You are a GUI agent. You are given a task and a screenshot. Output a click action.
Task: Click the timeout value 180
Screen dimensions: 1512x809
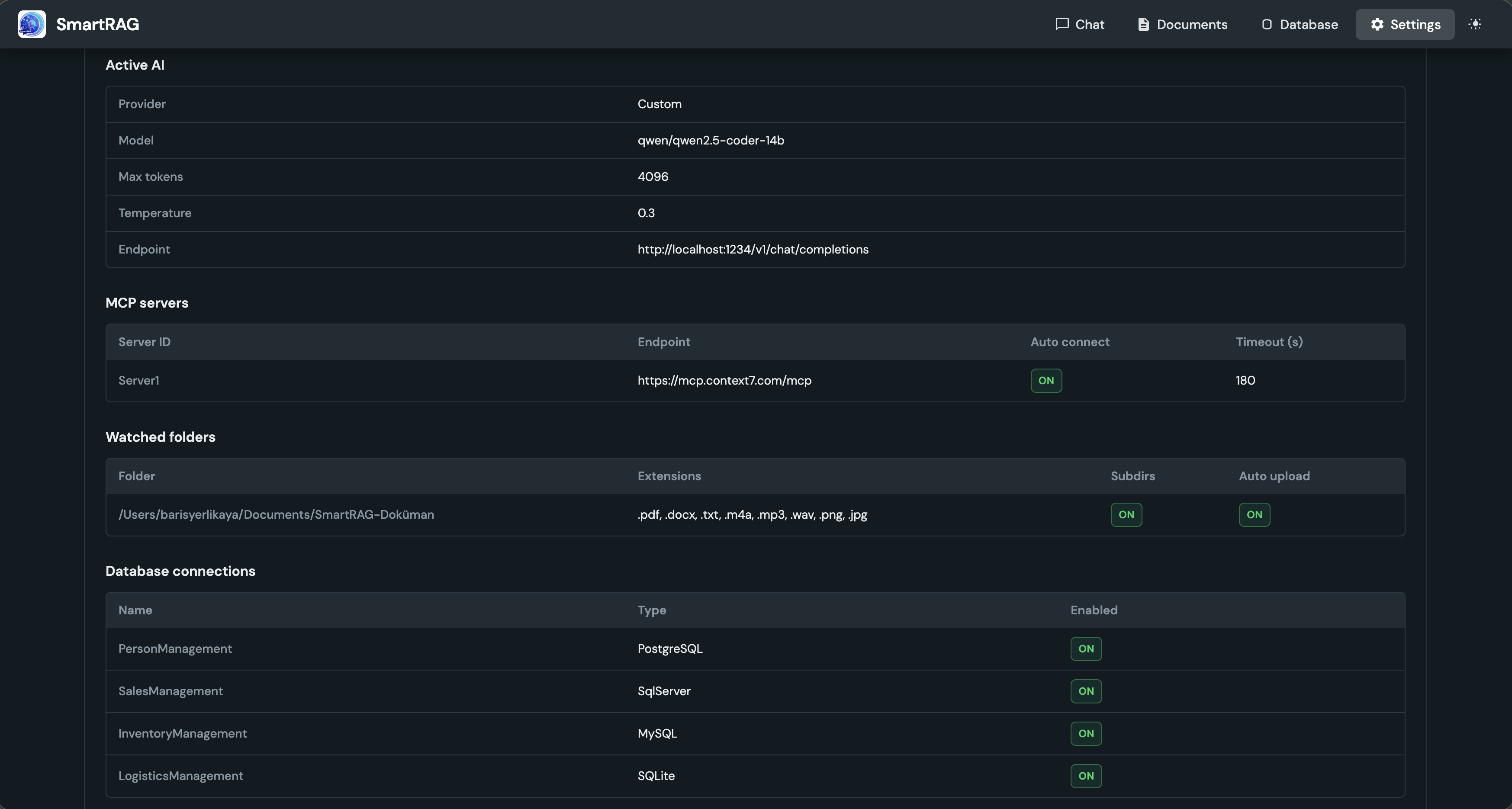pyautogui.click(x=1245, y=380)
